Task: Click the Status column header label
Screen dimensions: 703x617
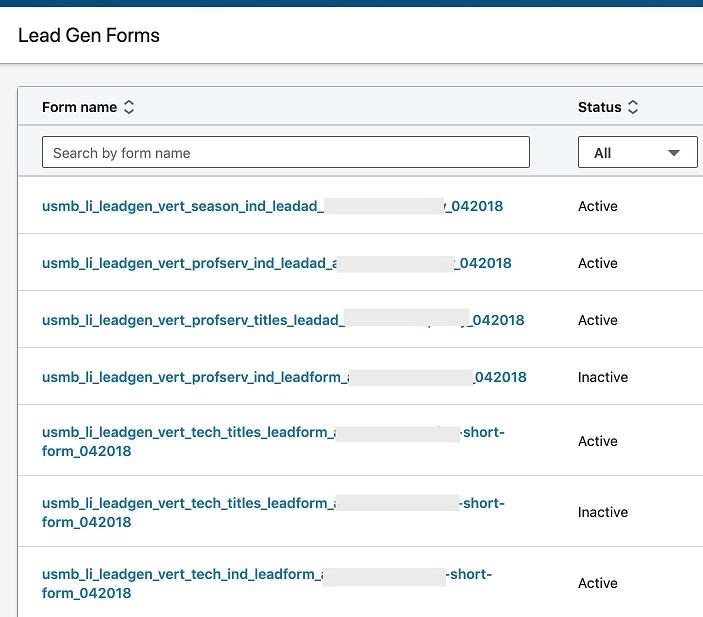Action: point(599,107)
